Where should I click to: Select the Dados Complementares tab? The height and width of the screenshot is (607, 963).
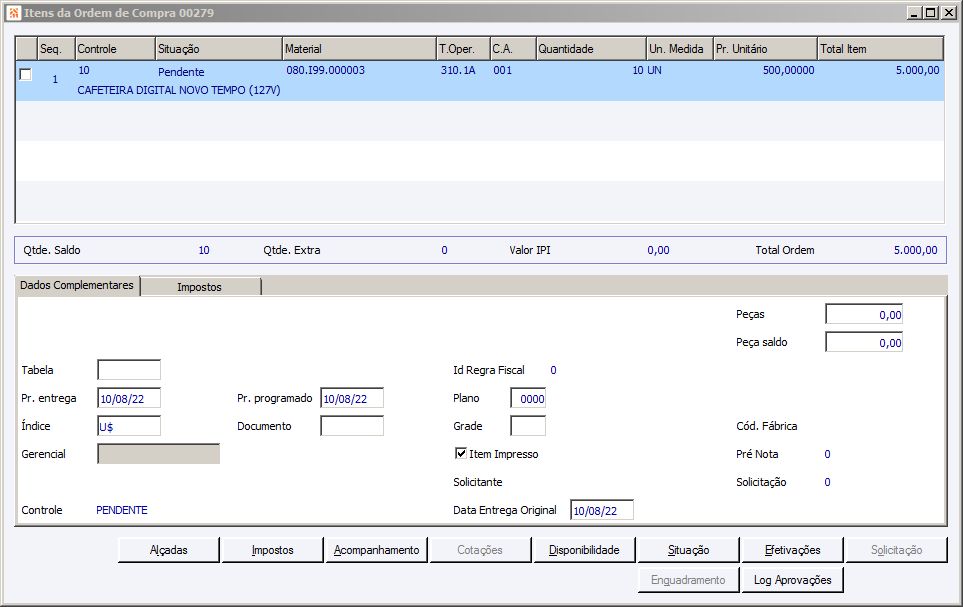tap(77, 286)
